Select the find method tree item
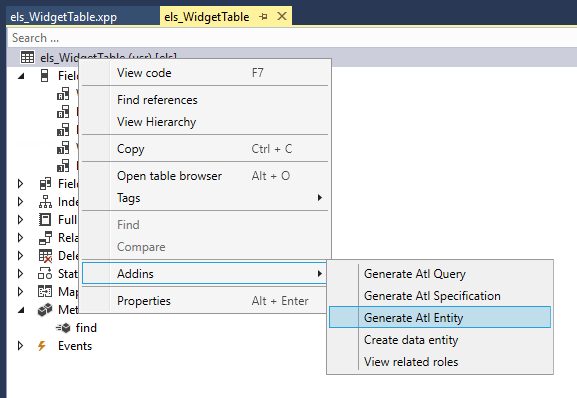577x398 pixels. (86, 327)
